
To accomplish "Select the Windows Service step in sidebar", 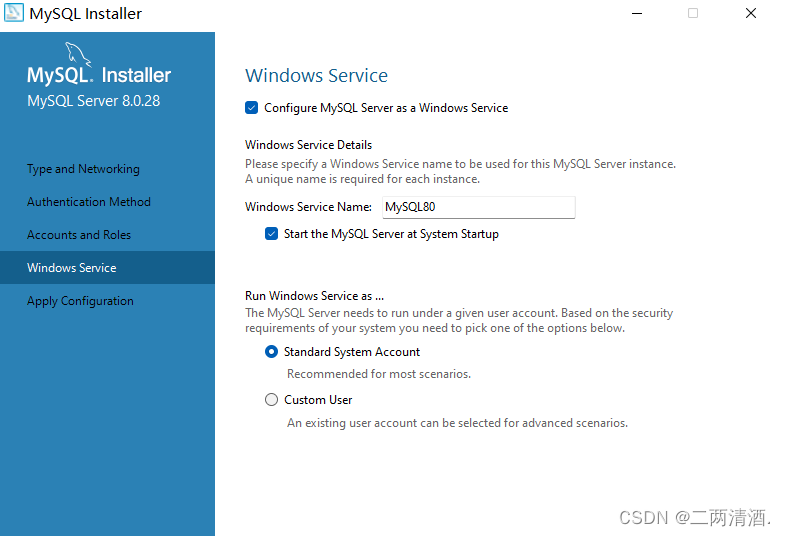I will (x=107, y=268).
